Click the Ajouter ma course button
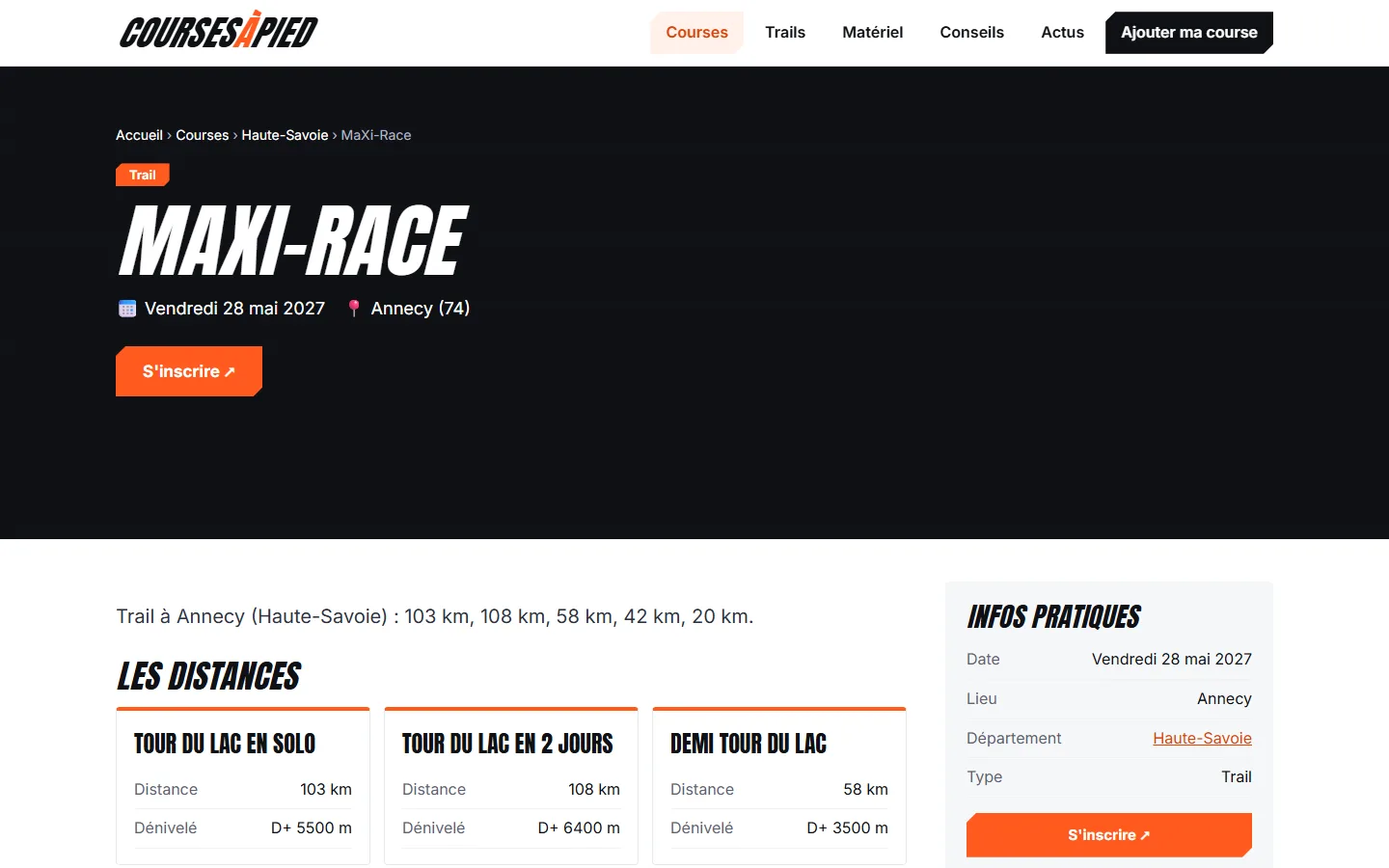This screenshot has width=1389, height=868. pyautogui.click(x=1189, y=33)
